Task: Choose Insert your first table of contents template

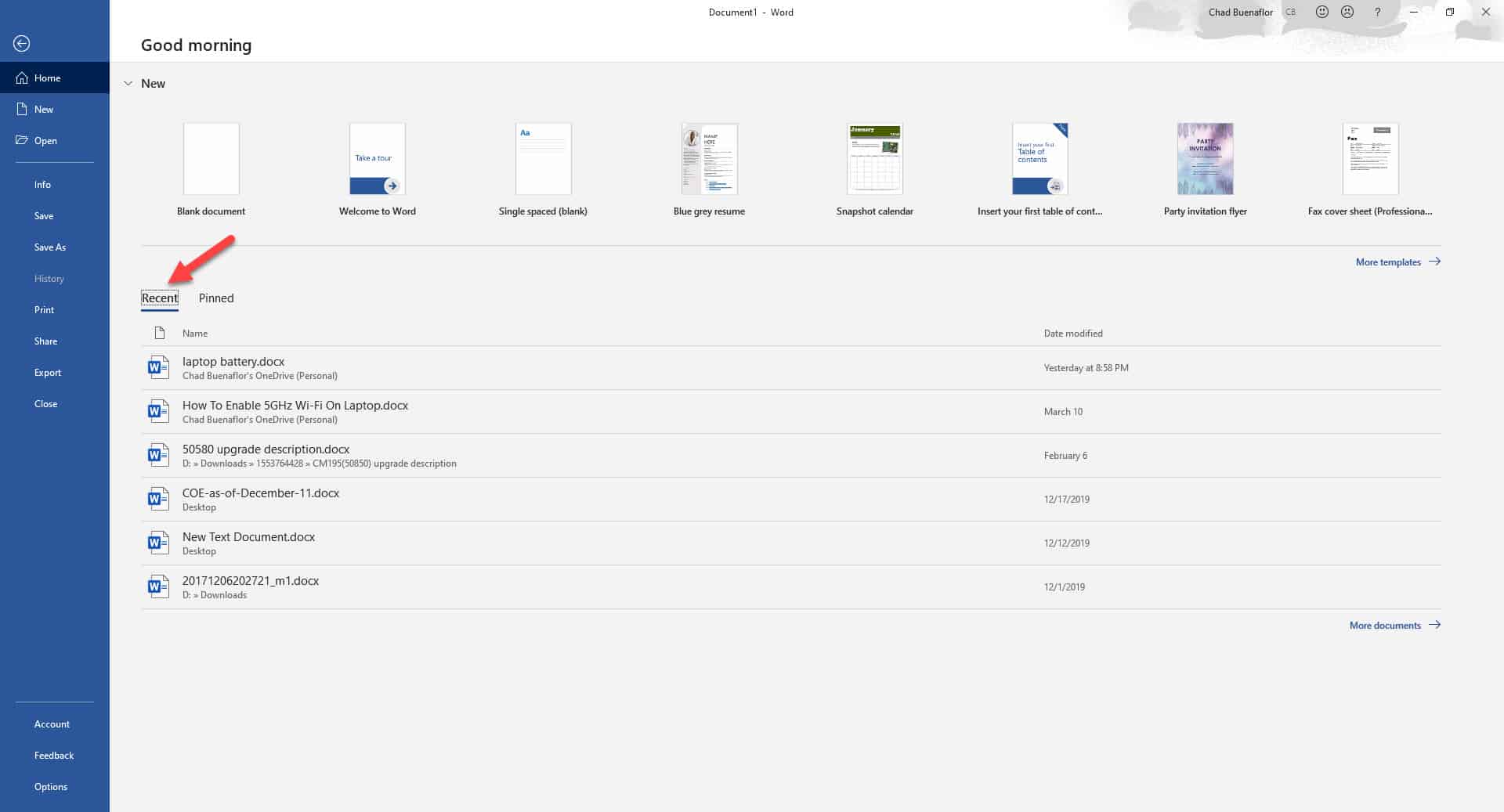Action: click(1040, 159)
